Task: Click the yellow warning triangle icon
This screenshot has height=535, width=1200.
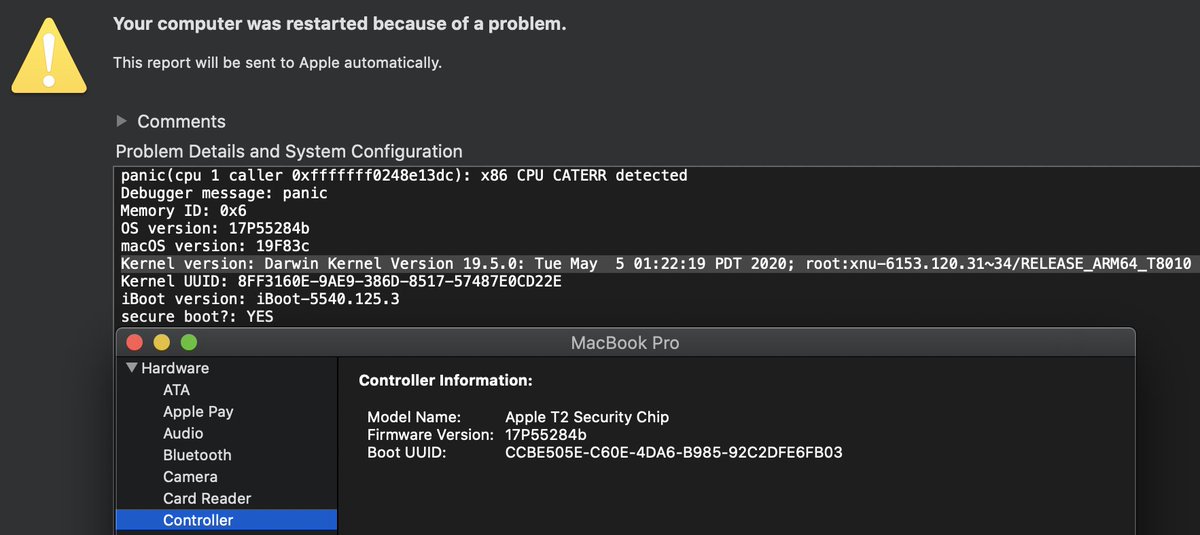Action: (48, 57)
